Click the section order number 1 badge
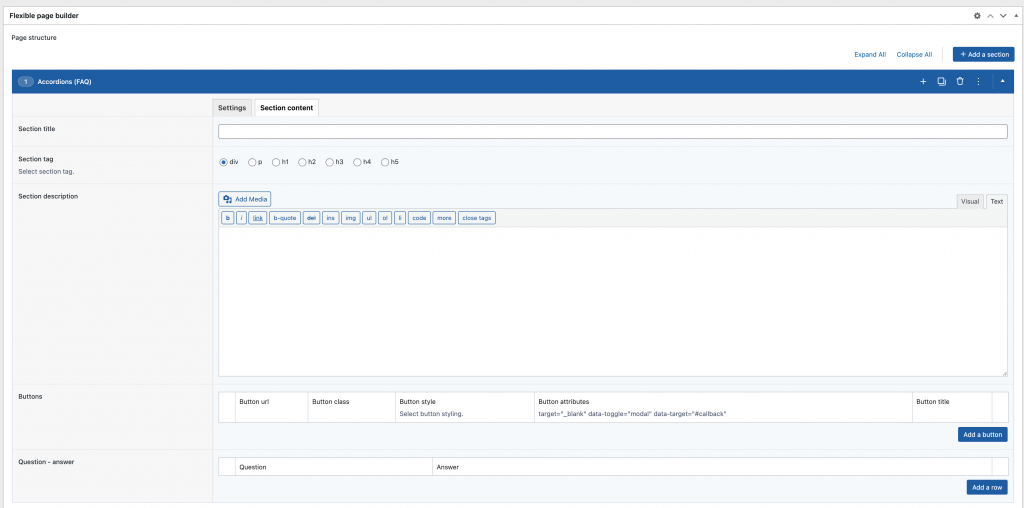This screenshot has height=508, width=1024. tap(25, 82)
